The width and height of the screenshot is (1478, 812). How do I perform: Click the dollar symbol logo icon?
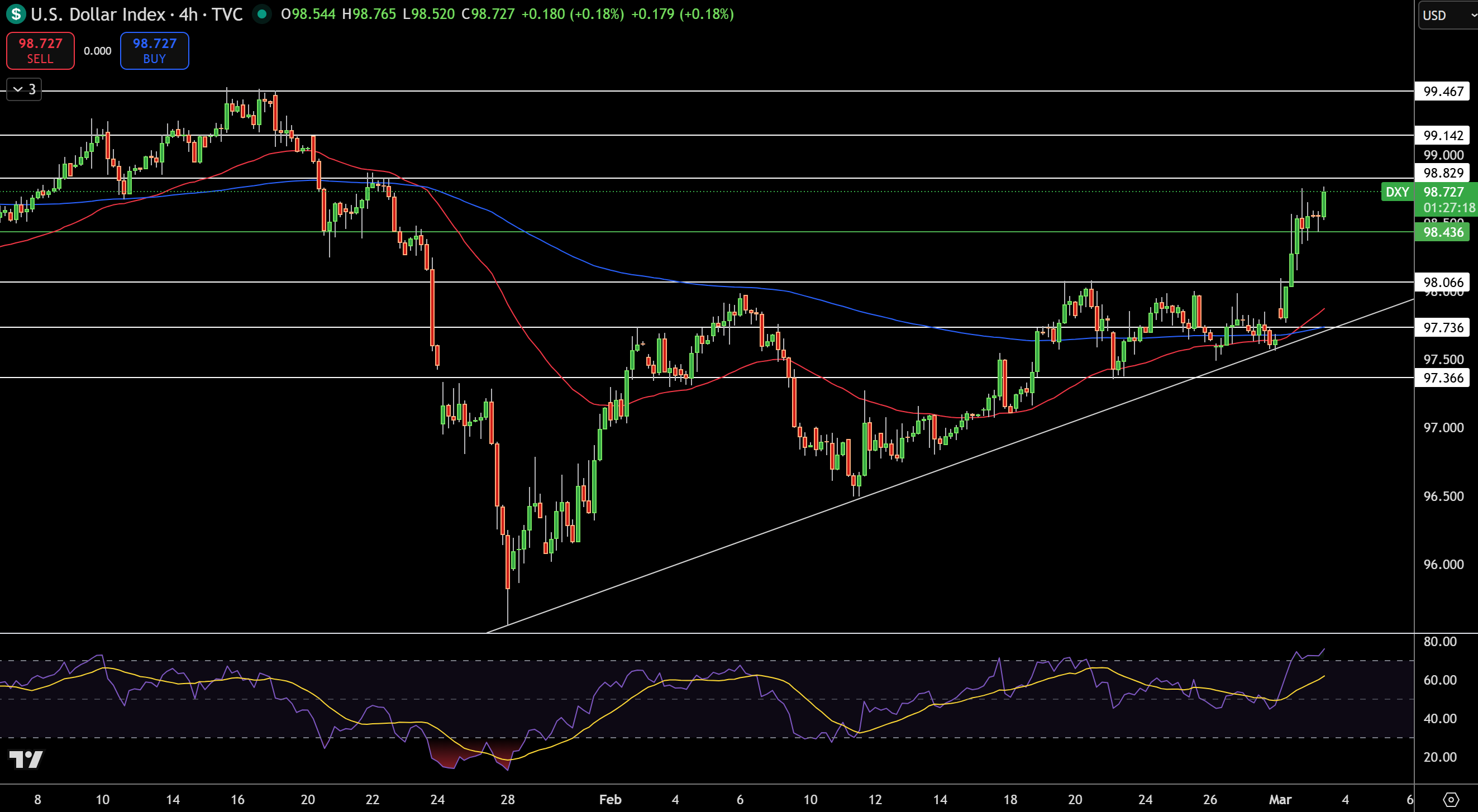(16, 14)
